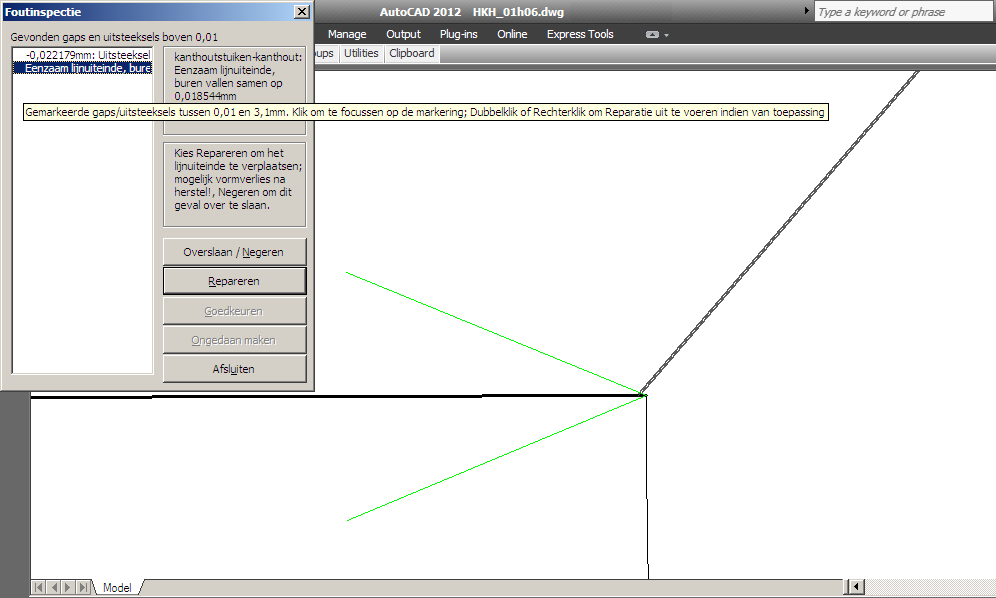Jump to first layout tab arrow
The height and width of the screenshot is (598, 996).
coord(39,587)
